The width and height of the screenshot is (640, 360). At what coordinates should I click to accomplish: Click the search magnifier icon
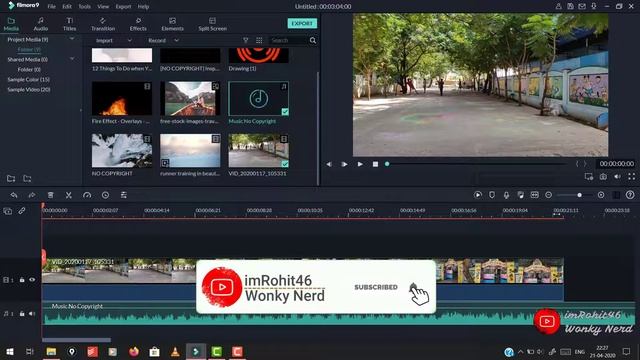coord(313,40)
